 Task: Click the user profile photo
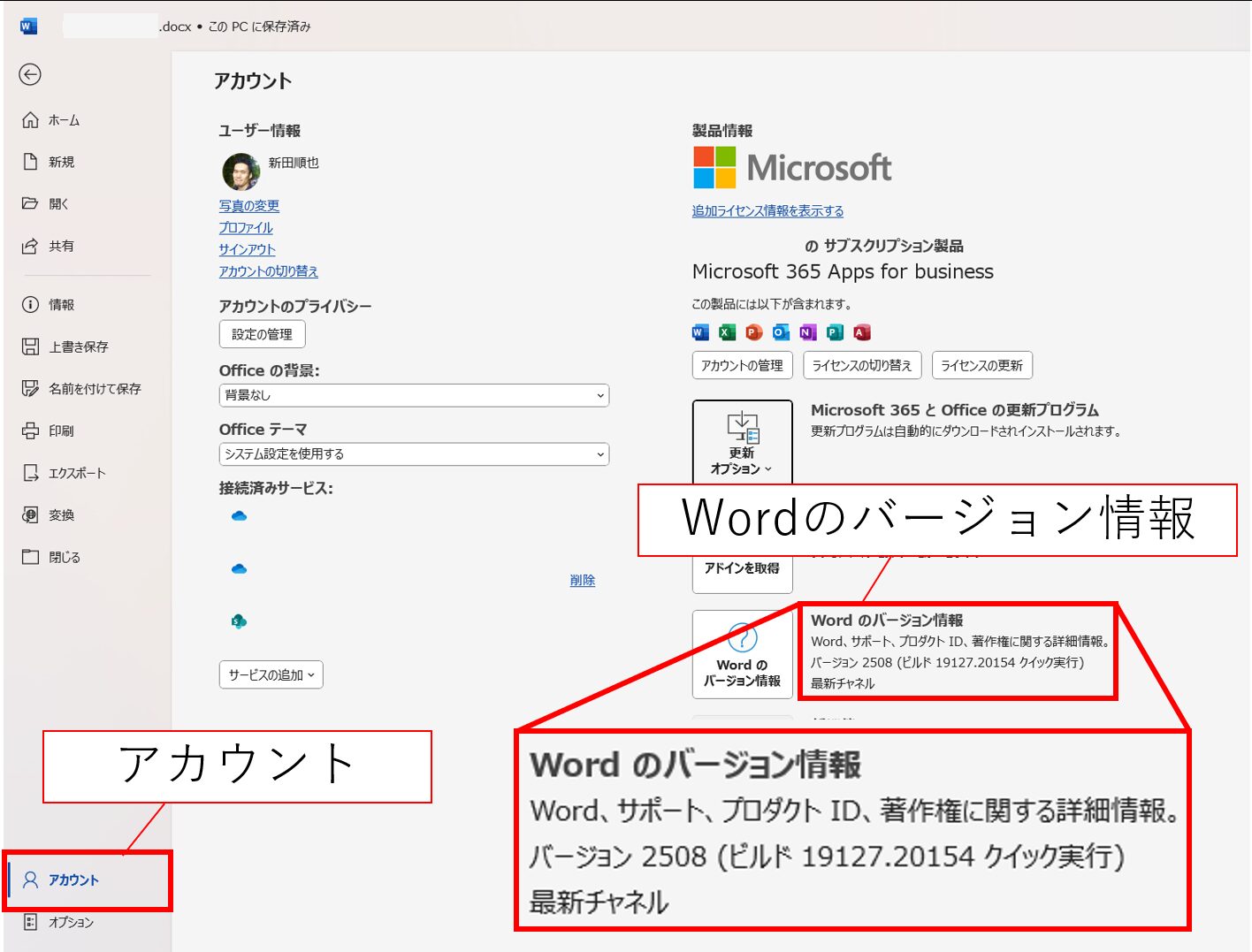(240, 171)
